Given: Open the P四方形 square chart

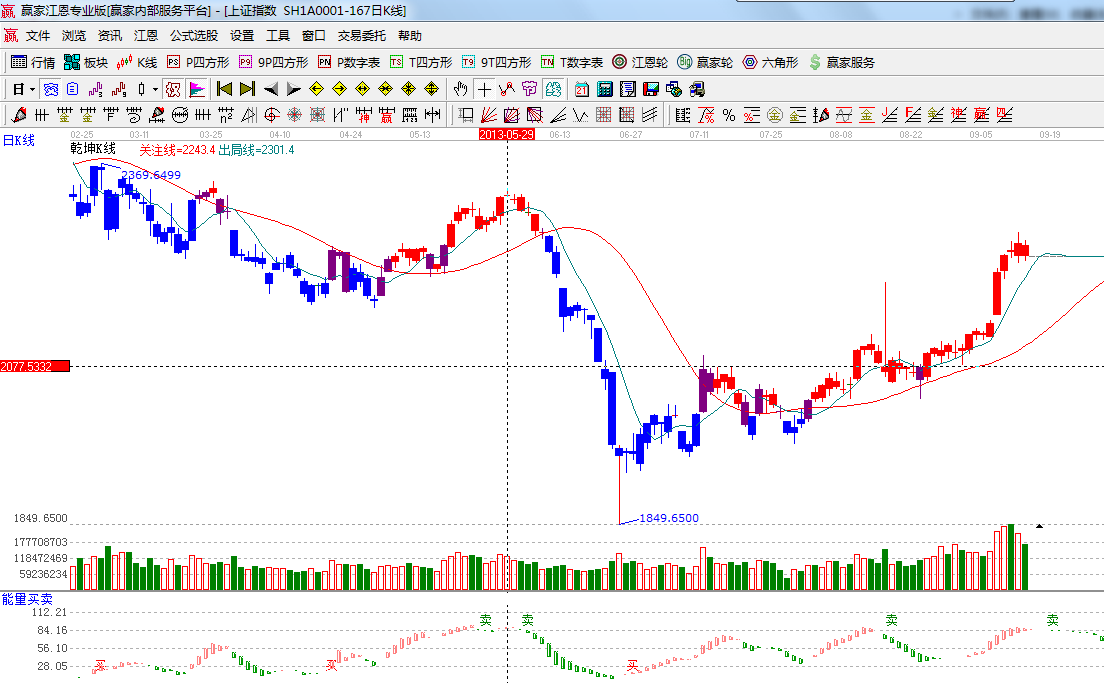Looking at the screenshot, I should tap(198, 62).
